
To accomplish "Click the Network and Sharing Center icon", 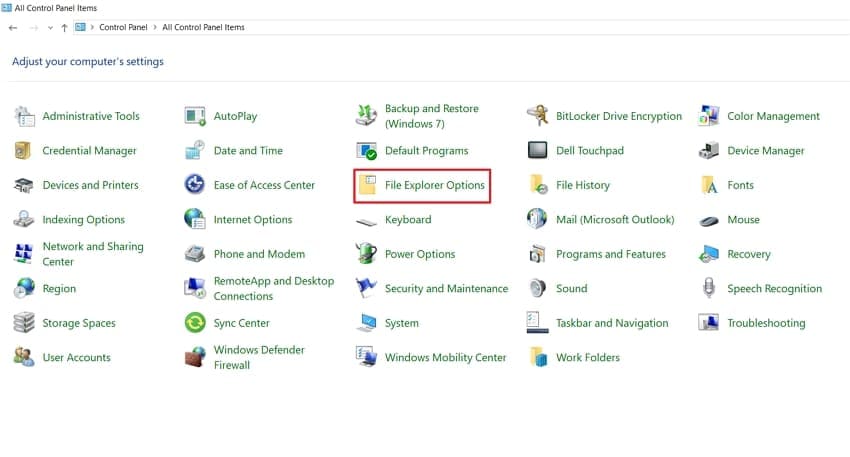I will (x=24, y=254).
